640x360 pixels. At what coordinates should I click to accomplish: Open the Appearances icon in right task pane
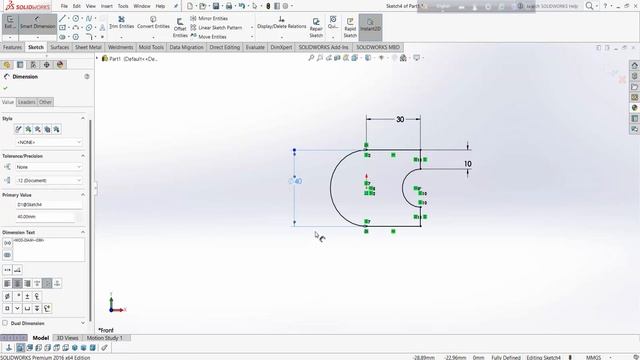[634, 108]
